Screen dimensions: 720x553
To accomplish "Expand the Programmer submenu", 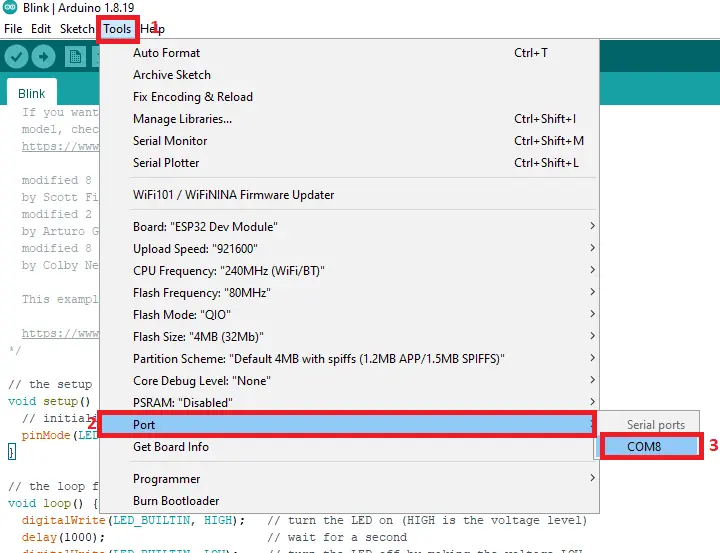I will pyautogui.click(x=349, y=479).
